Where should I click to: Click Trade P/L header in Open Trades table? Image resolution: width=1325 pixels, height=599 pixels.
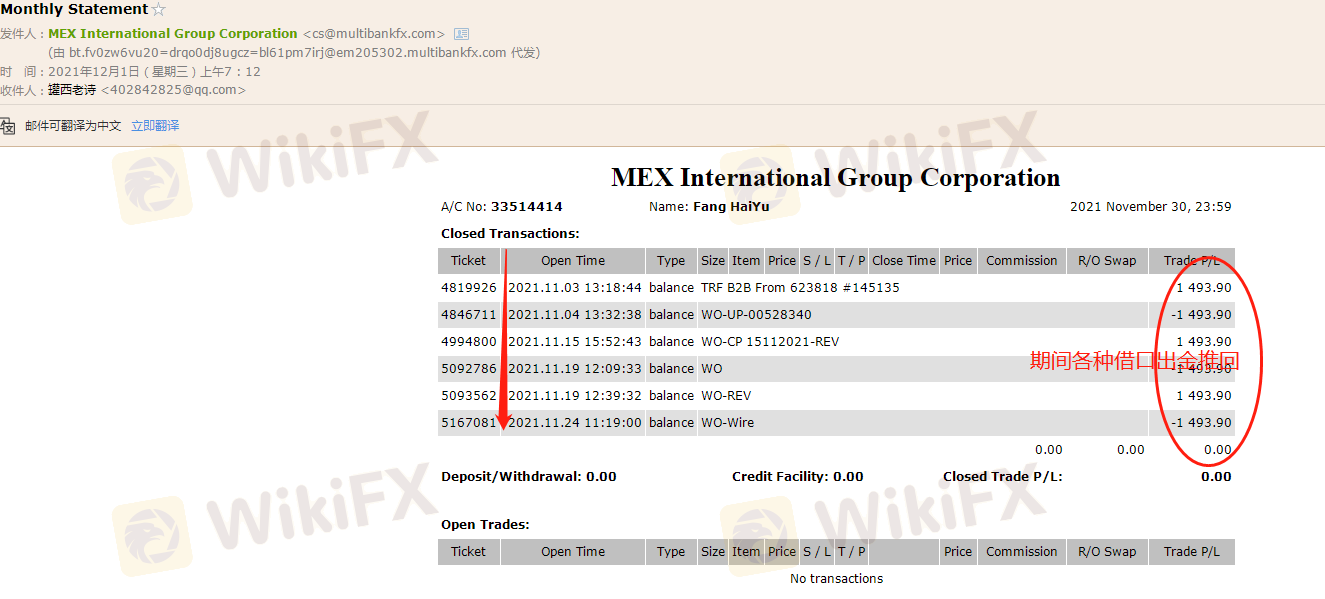pos(1192,552)
